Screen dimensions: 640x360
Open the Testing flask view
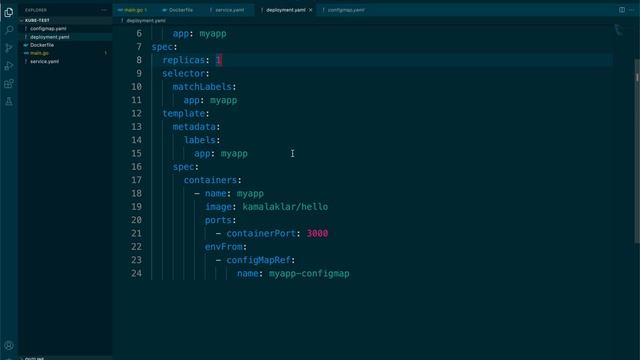9,101
